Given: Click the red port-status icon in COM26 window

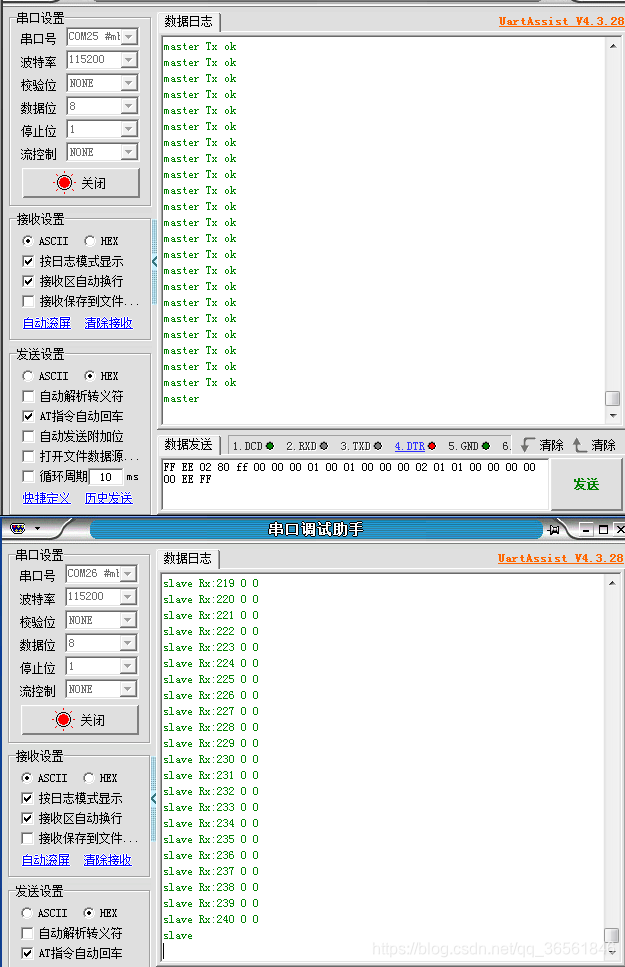Looking at the screenshot, I should [x=63, y=720].
